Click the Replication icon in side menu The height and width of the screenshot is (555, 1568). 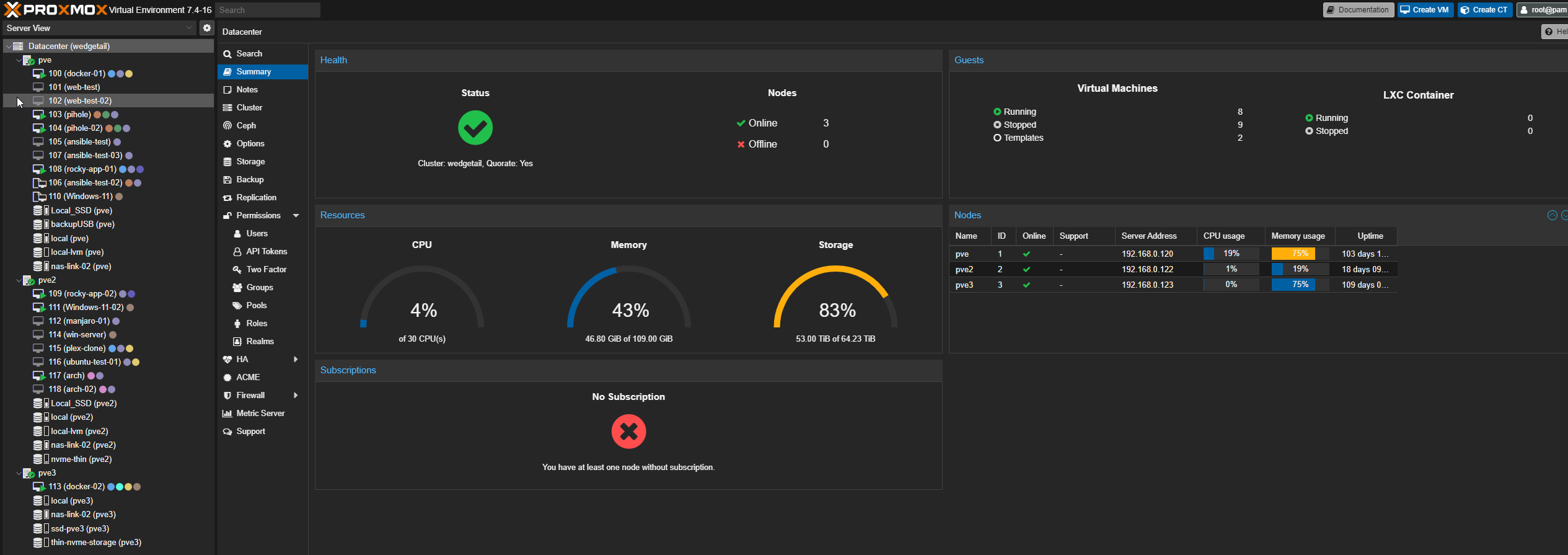pyautogui.click(x=227, y=198)
